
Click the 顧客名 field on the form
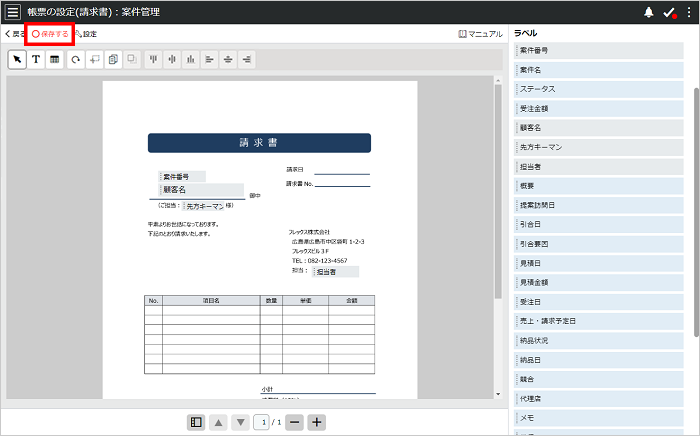click(201, 190)
